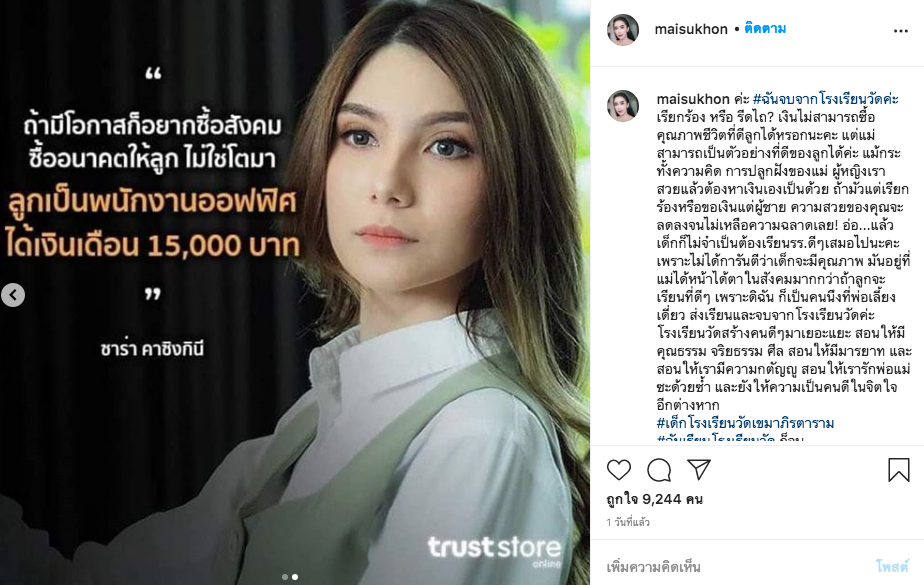
Task: Select the first carousel dot indicator
Action: point(285,577)
